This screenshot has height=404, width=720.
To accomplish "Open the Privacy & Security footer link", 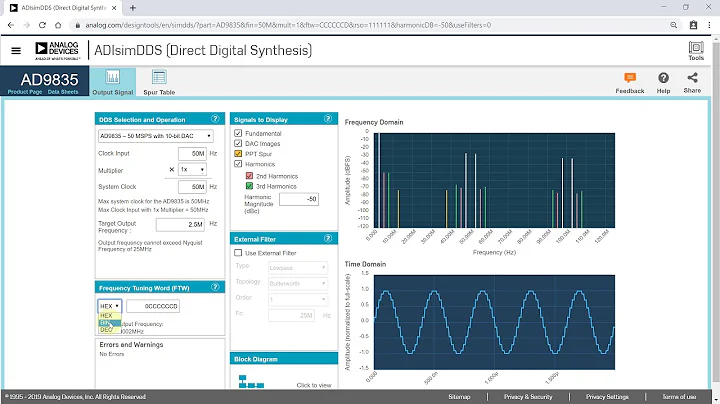I will (x=528, y=397).
